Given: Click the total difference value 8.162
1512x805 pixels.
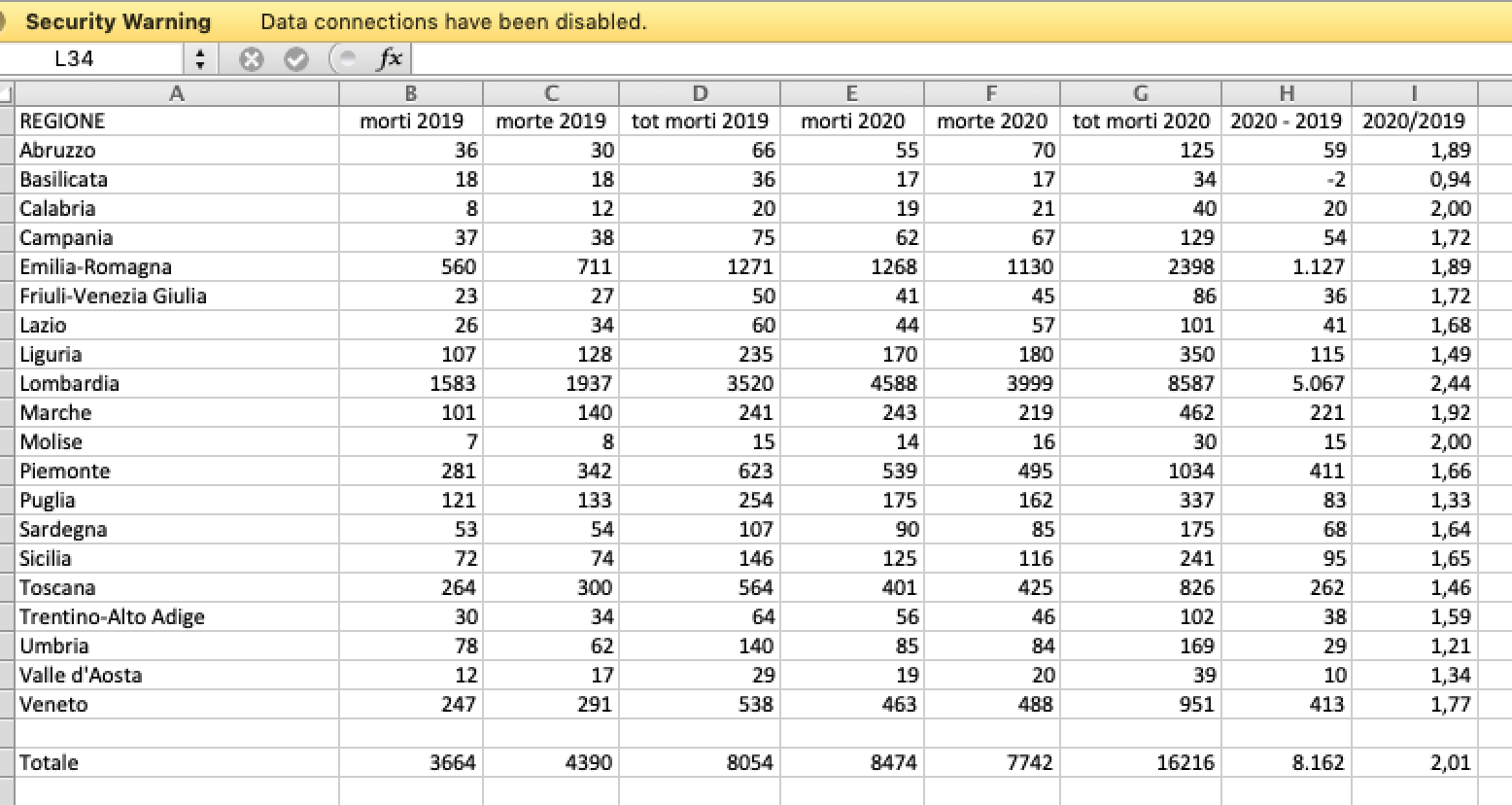Looking at the screenshot, I should click(x=1287, y=762).
